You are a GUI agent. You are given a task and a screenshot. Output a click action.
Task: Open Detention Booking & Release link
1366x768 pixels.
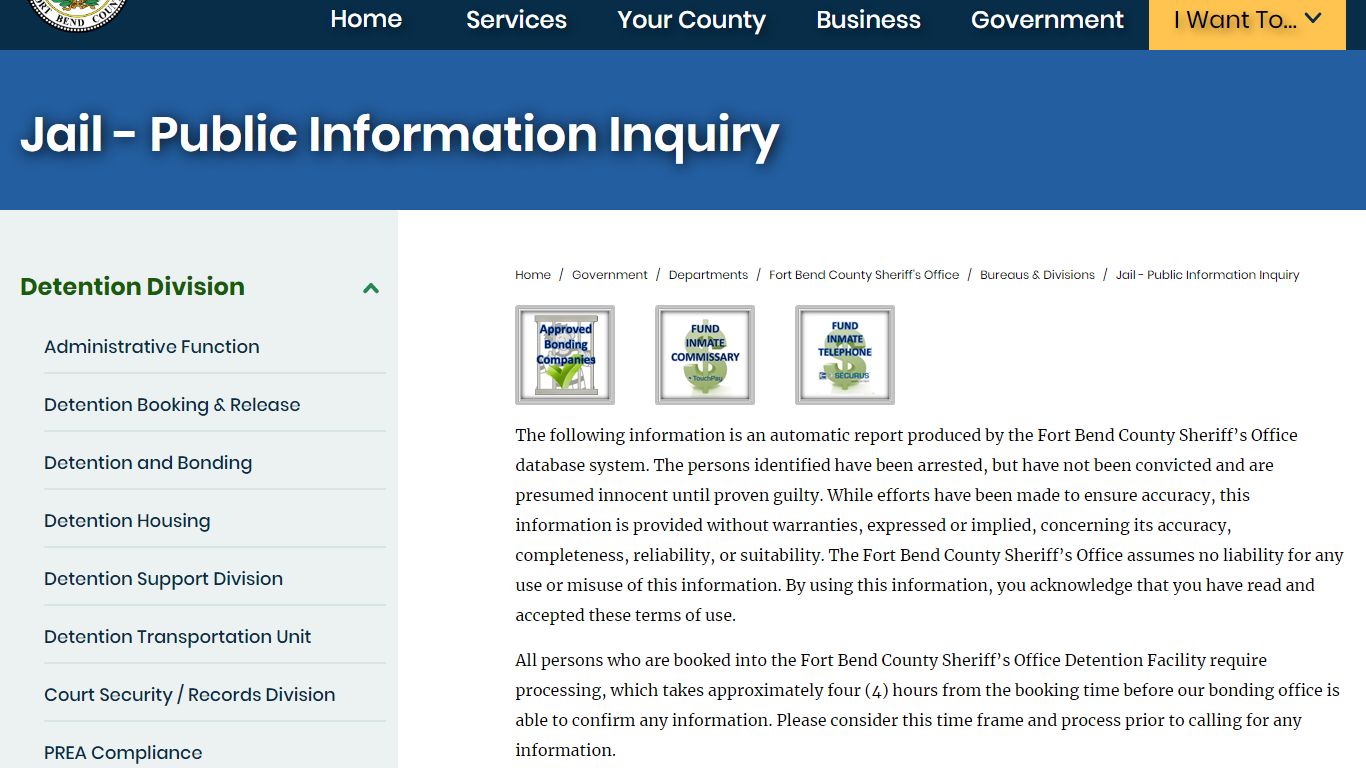(172, 405)
